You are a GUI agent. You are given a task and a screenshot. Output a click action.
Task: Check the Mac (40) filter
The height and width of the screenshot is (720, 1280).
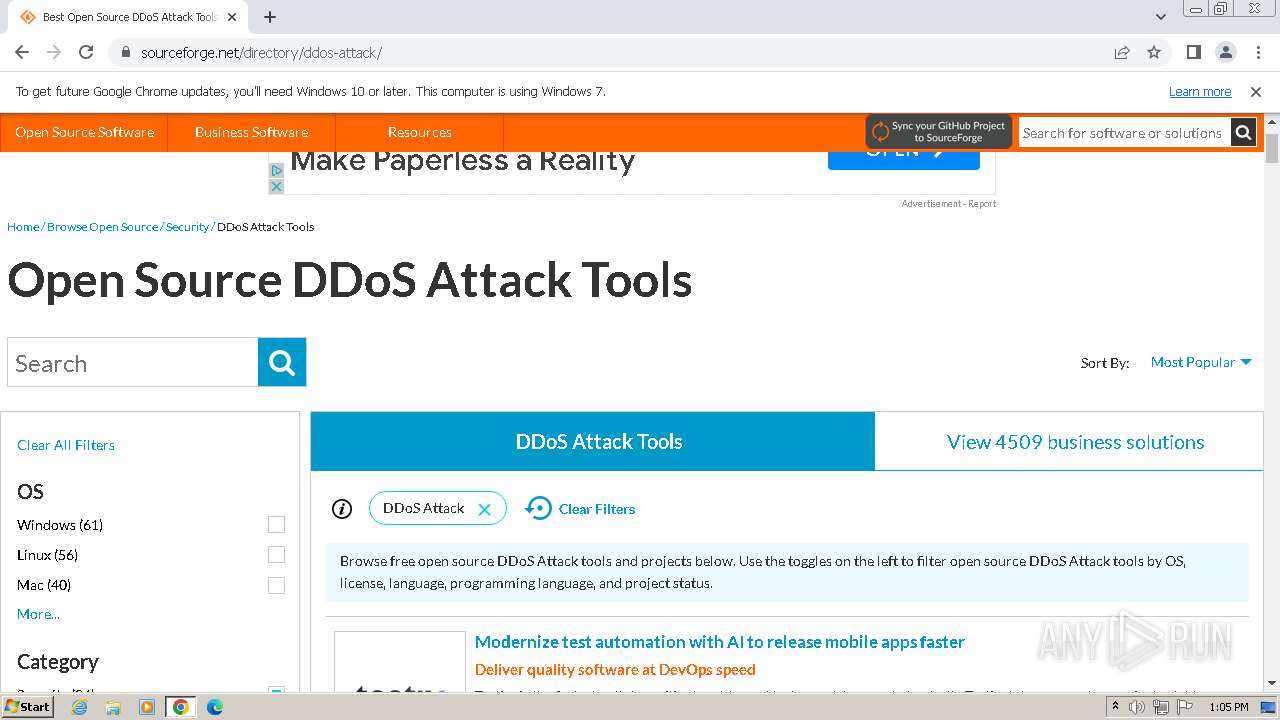point(276,585)
